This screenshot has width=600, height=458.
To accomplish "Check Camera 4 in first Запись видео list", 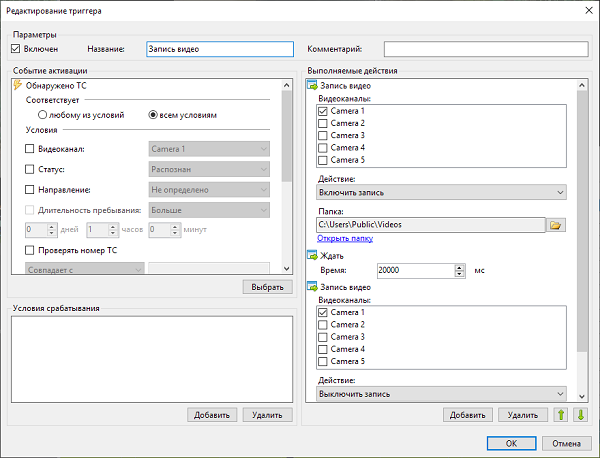I will pos(323,148).
